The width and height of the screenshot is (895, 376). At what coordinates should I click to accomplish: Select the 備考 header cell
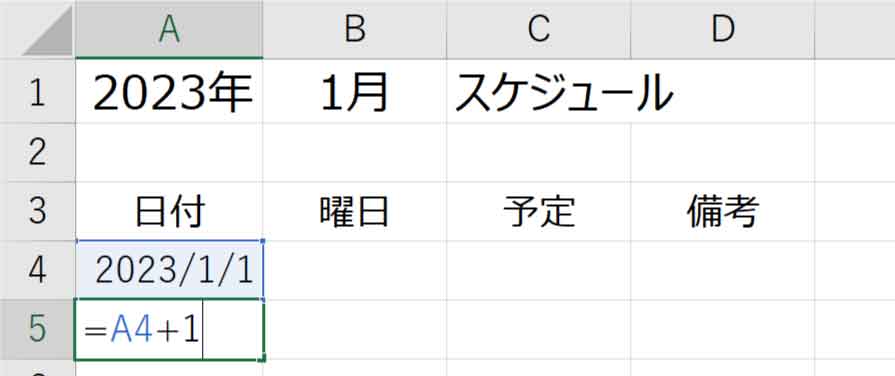(722, 212)
